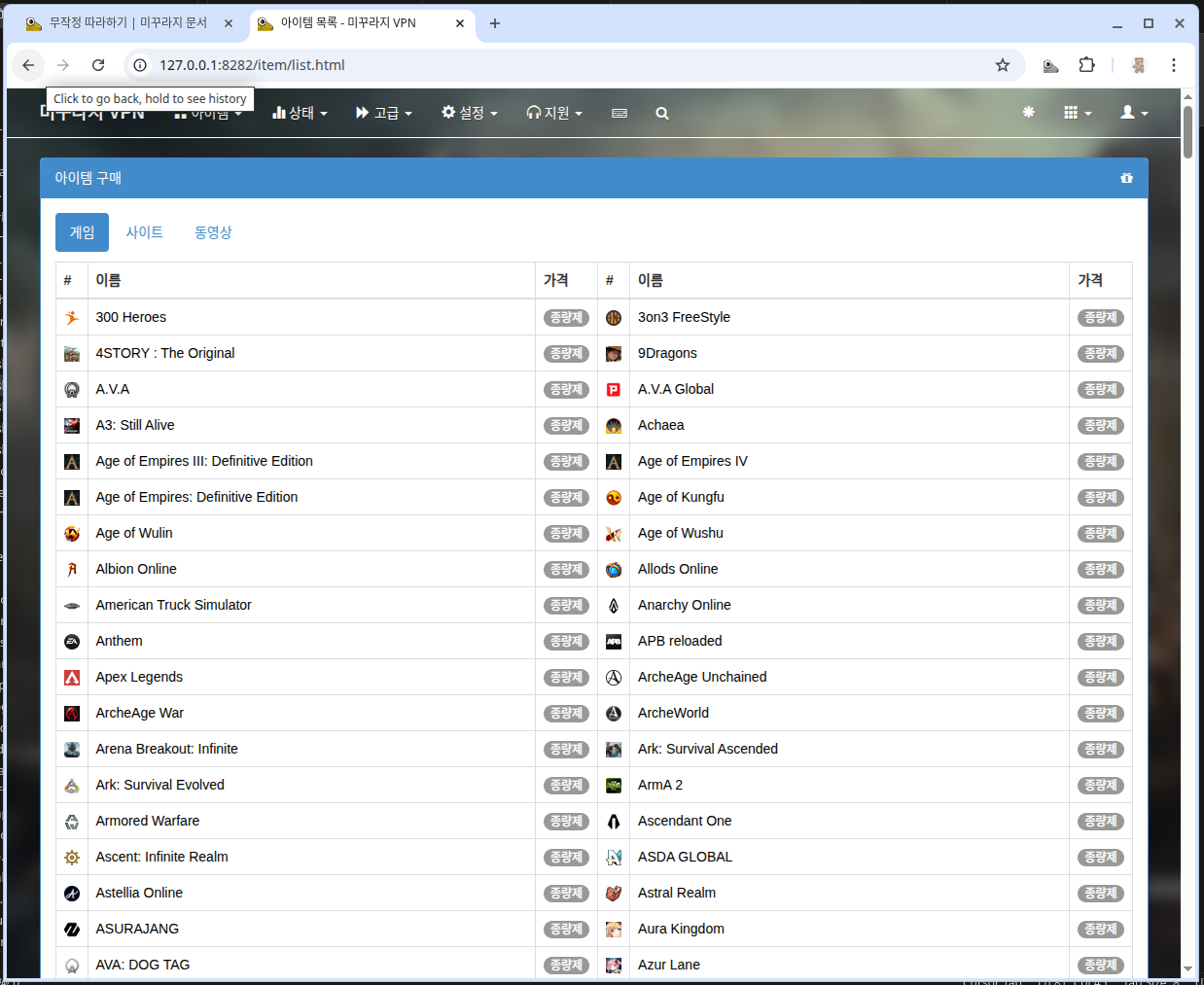Switch to 무작정 따라하기 browser tab
Screen dimensions: 1204x985
point(128,23)
